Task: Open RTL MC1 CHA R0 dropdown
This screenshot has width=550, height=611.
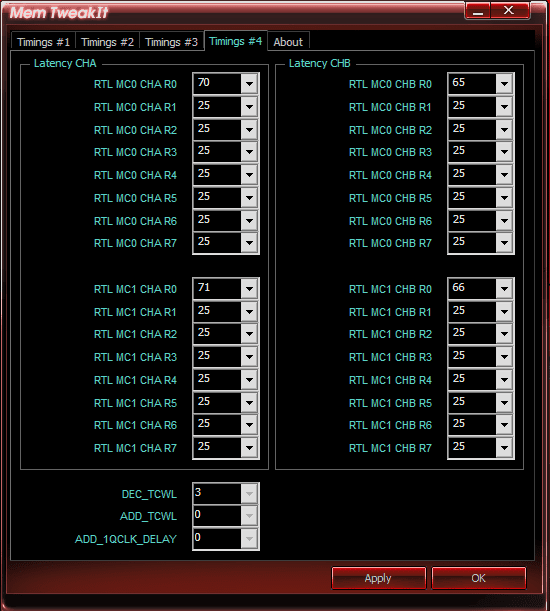Action: (x=249, y=289)
